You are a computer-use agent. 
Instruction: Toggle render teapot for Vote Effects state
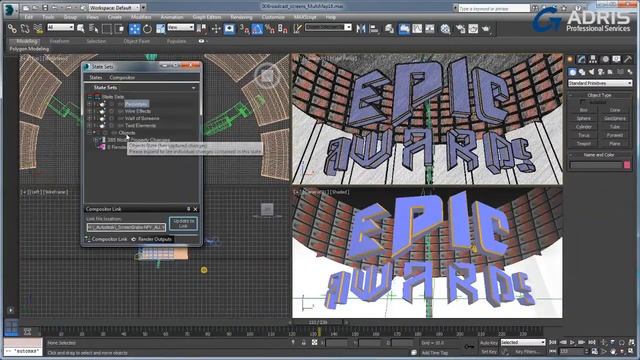coord(102,111)
